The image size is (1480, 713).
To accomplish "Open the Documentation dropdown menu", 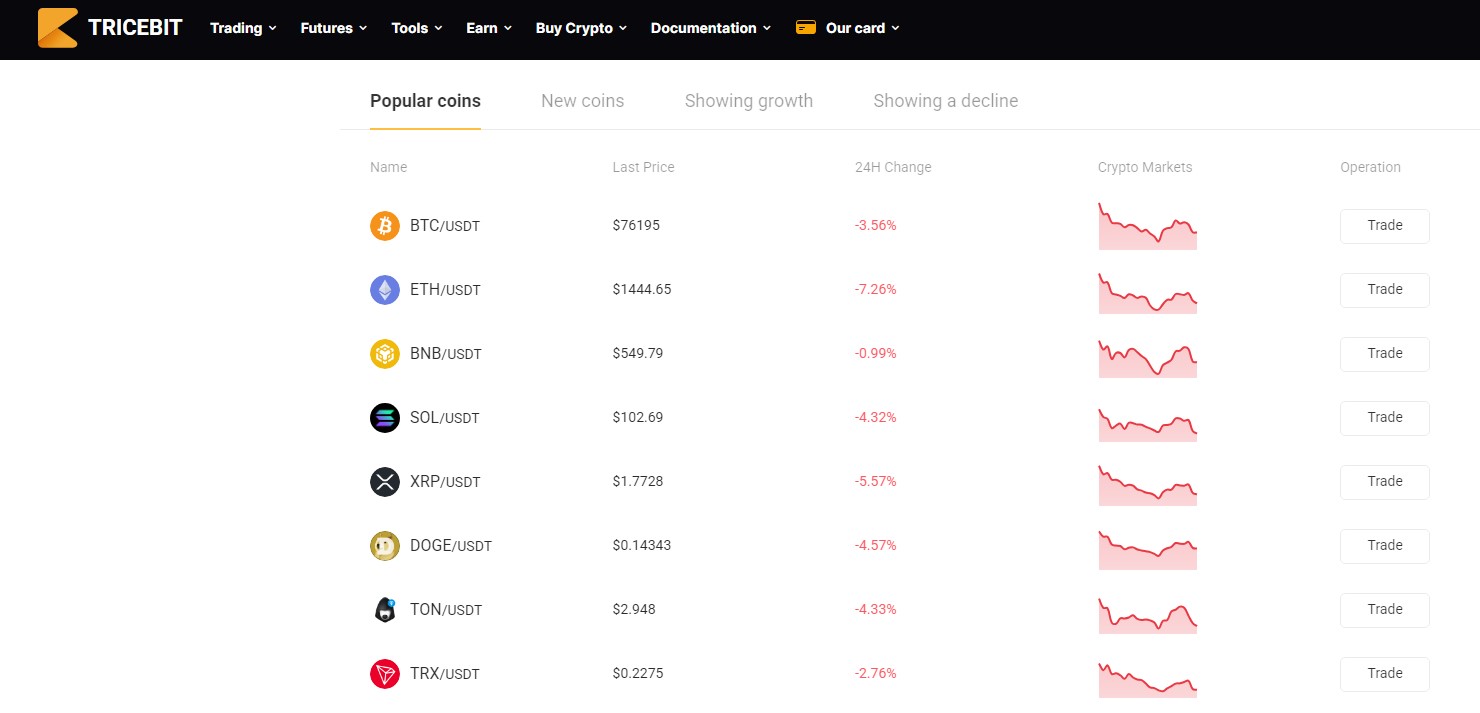I will point(711,28).
